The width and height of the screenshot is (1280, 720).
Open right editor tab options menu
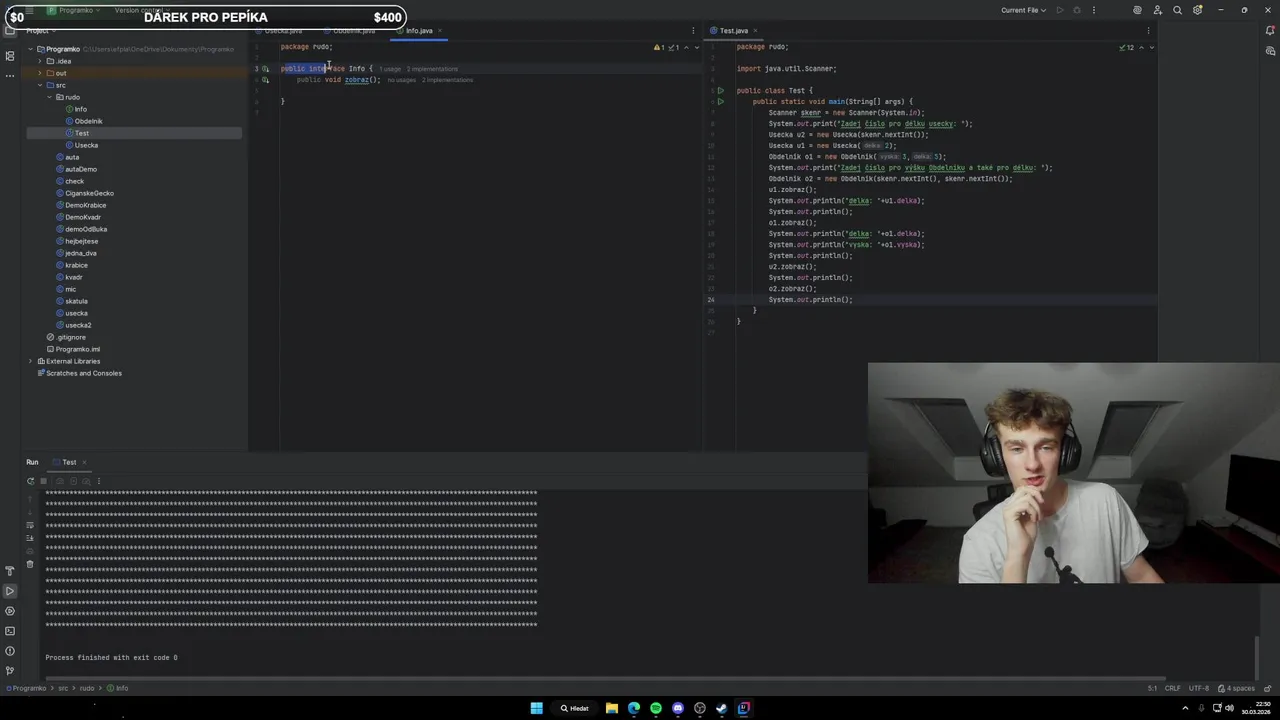click(1150, 31)
